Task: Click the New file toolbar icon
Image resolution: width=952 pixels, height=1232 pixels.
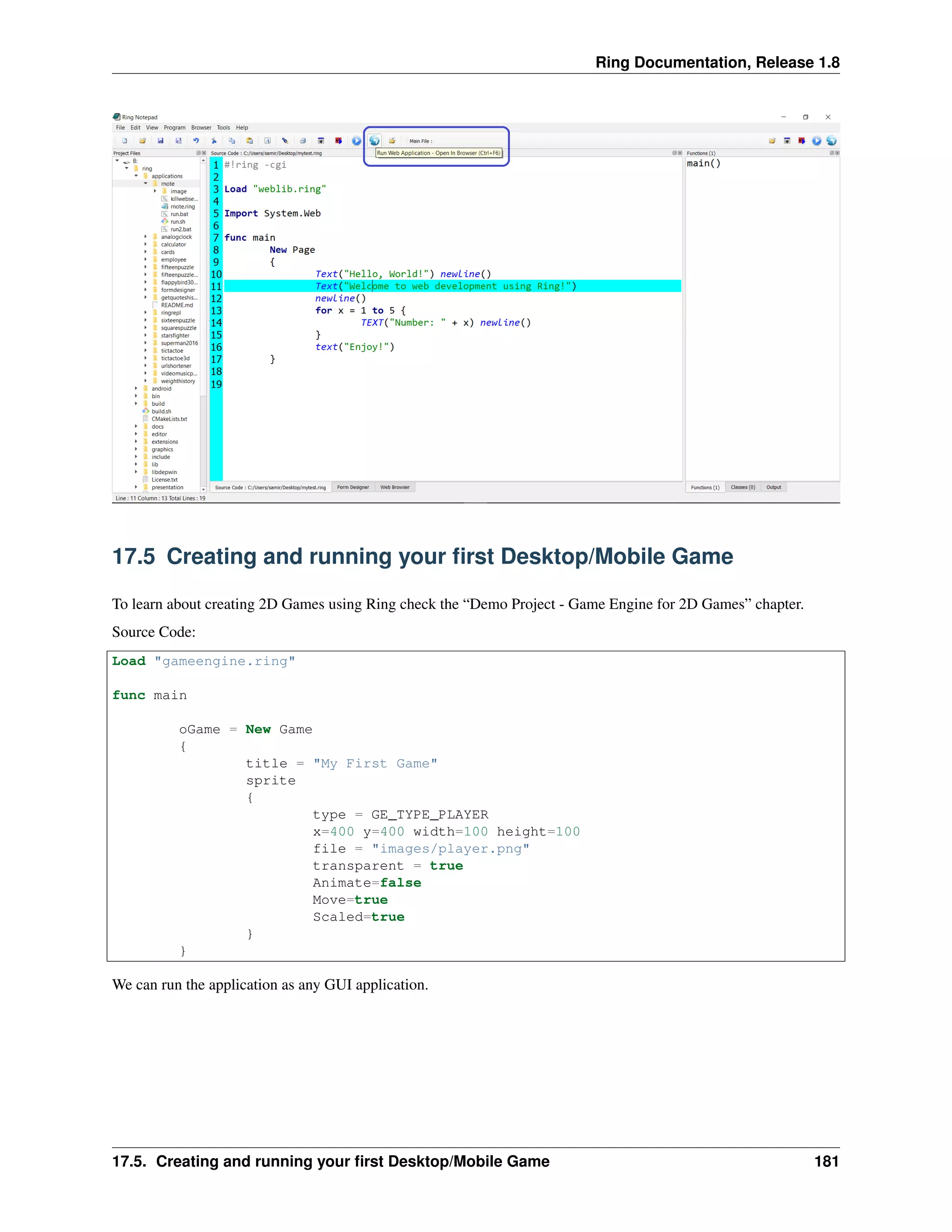Action: coord(125,141)
